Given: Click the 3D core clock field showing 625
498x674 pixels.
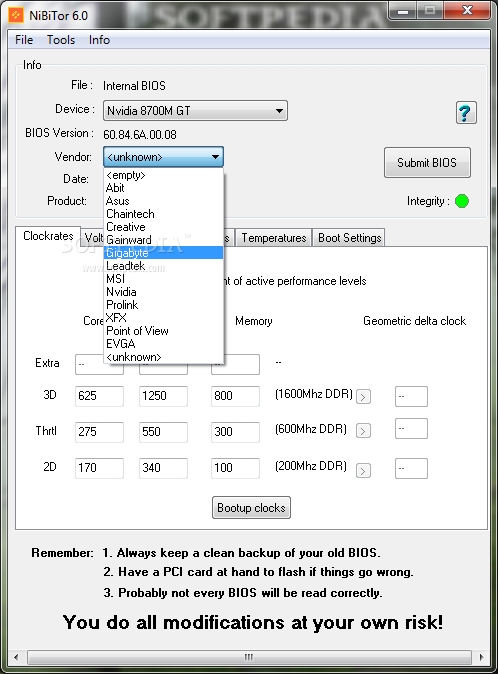Looking at the screenshot, I should click(99, 396).
